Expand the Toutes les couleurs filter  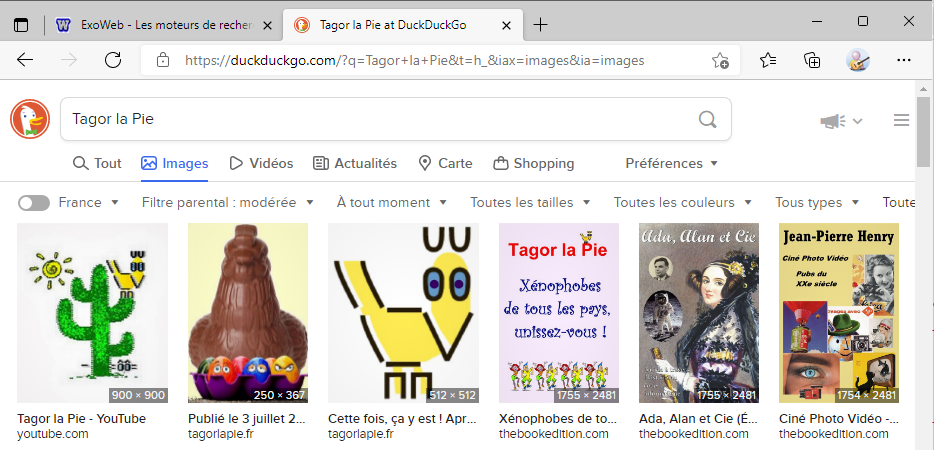point(681,203)
